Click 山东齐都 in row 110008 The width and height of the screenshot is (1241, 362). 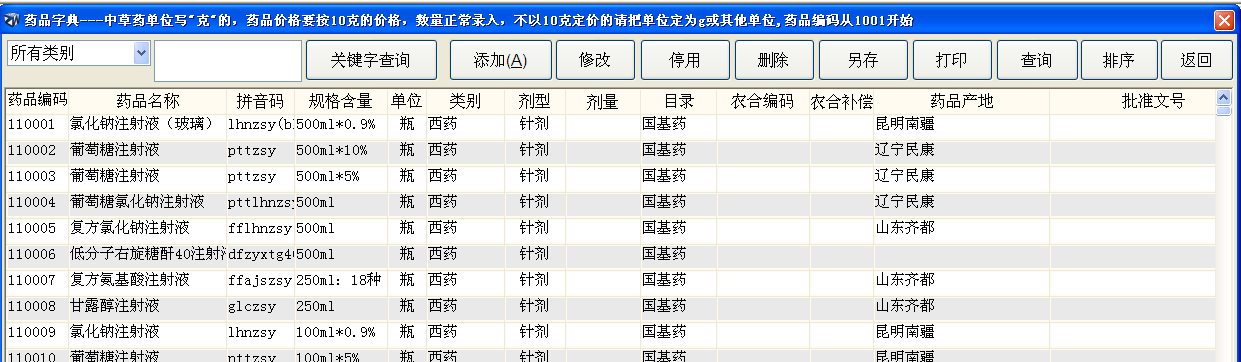(905, 306)
